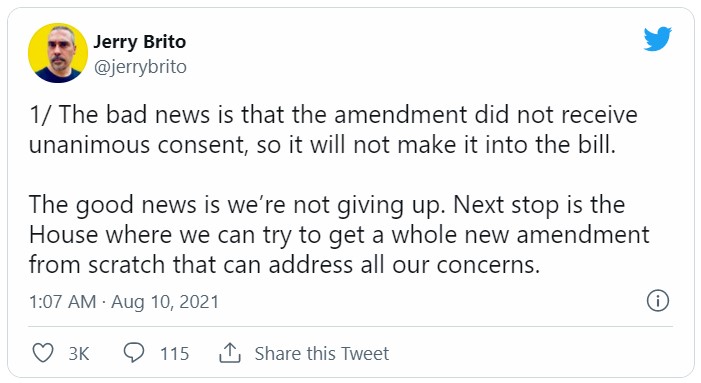Click the word House in the tweet
The image size is (701, 383).
tap(63, 235)
